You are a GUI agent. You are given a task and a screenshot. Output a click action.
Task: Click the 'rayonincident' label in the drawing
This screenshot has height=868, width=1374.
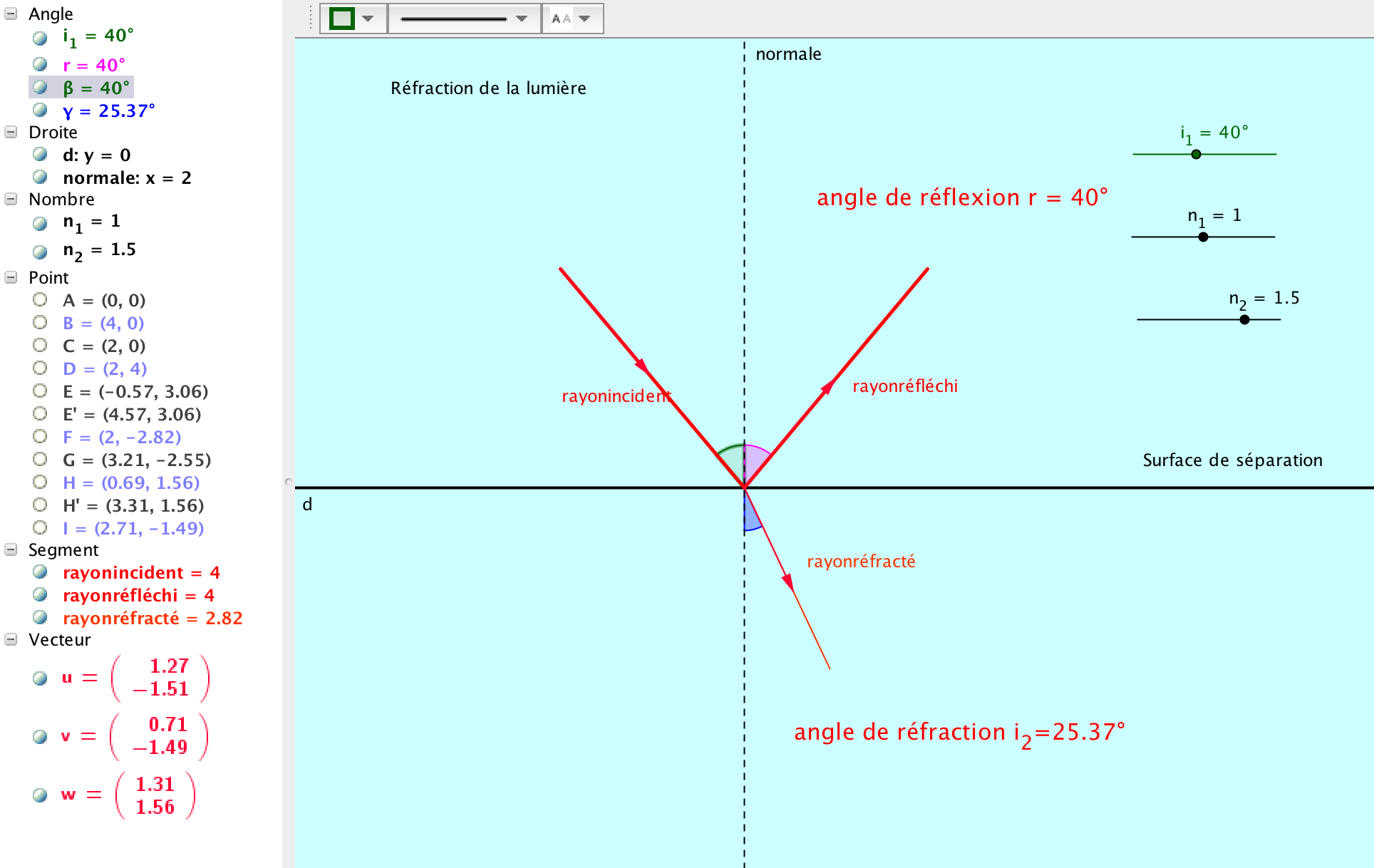[x=616, y=396]
